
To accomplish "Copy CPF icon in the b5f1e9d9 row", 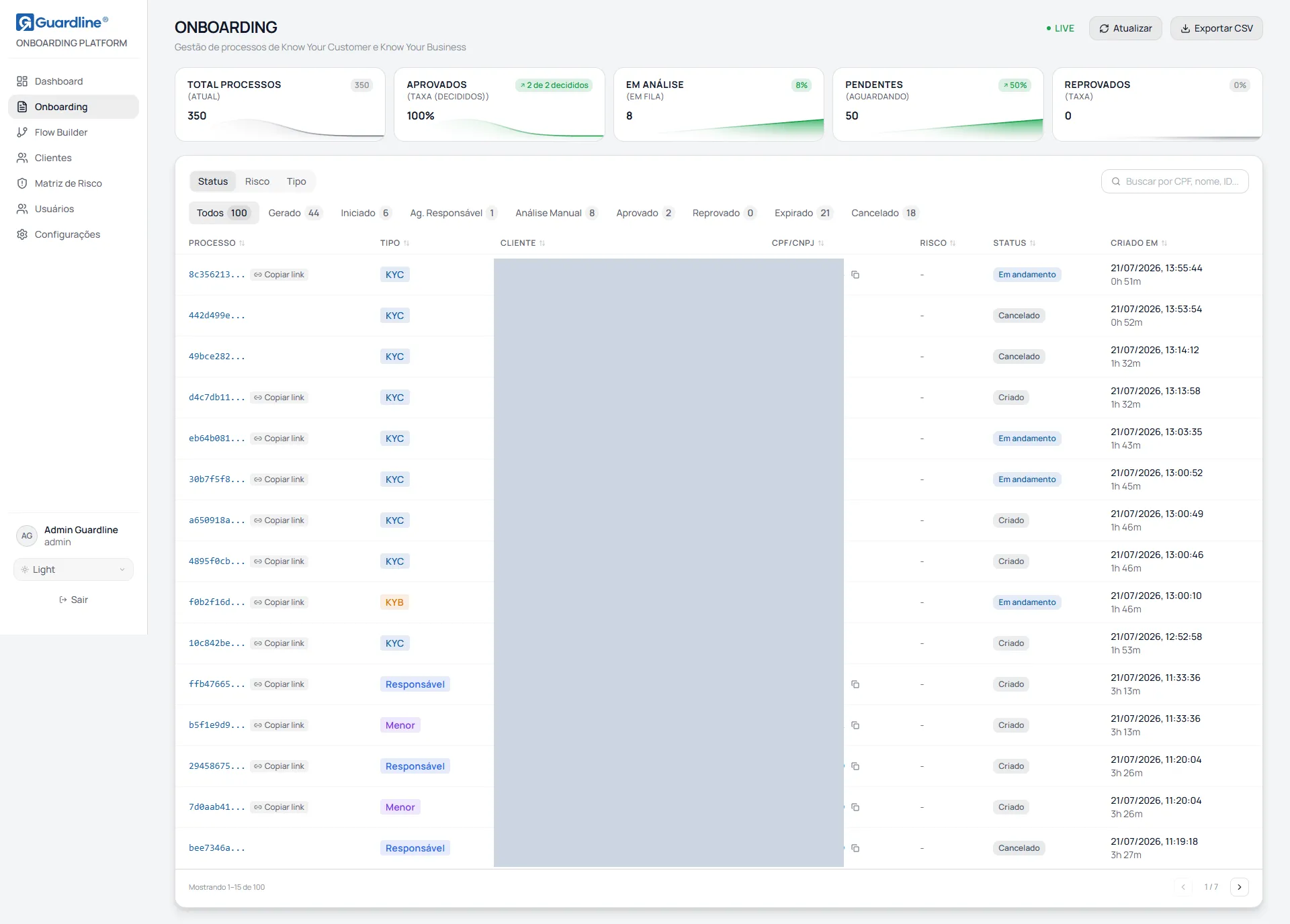I will pyautogui.click(x=855, y=725).
